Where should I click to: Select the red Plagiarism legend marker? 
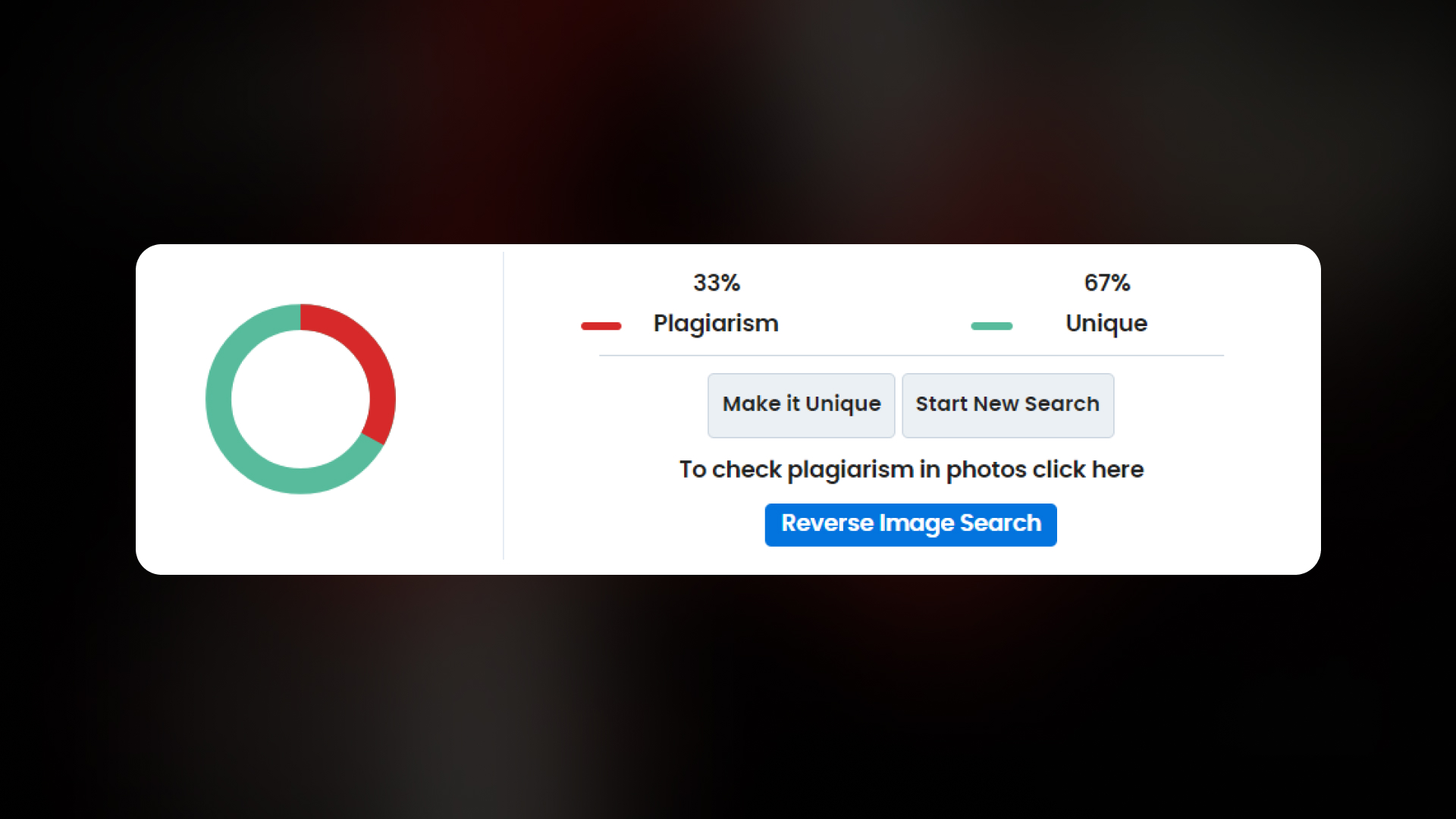pyautogui.click(x=601, y=326)
